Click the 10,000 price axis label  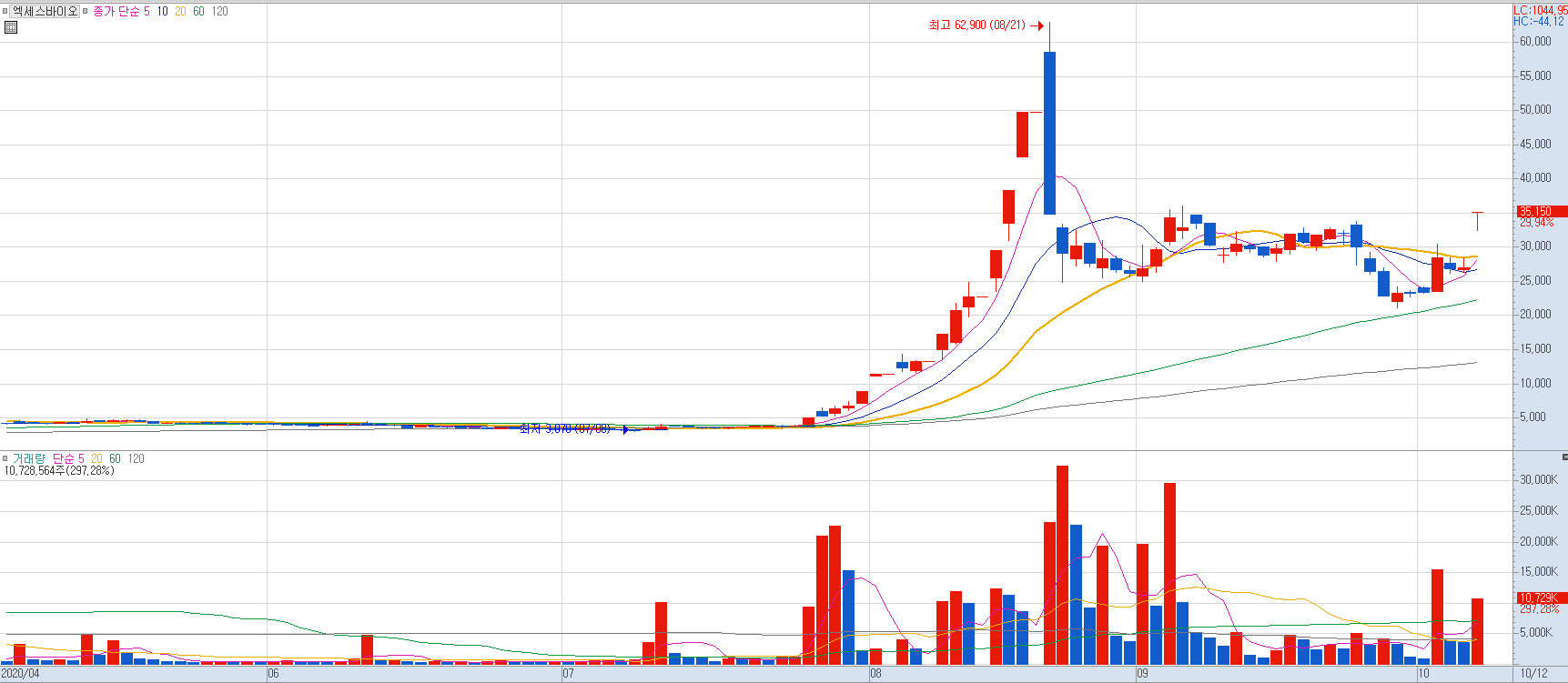pyautogui.click(x=1535, y=383)
